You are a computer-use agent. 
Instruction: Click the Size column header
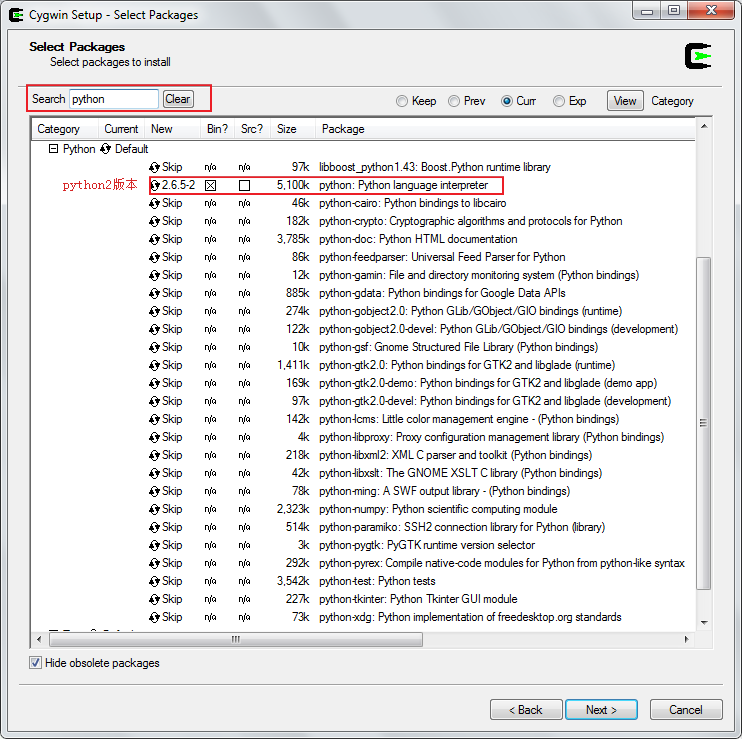[292, 129]
